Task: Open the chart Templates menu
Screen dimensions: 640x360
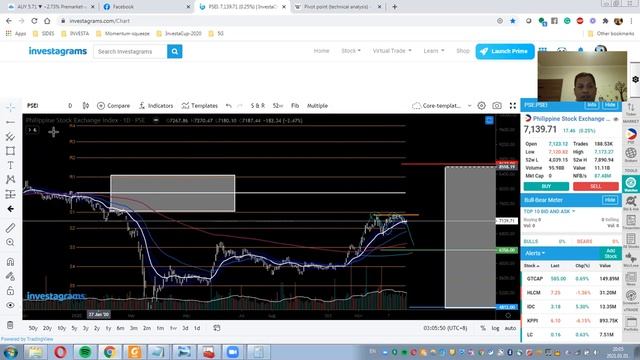Action: click(x=200, y=106)
